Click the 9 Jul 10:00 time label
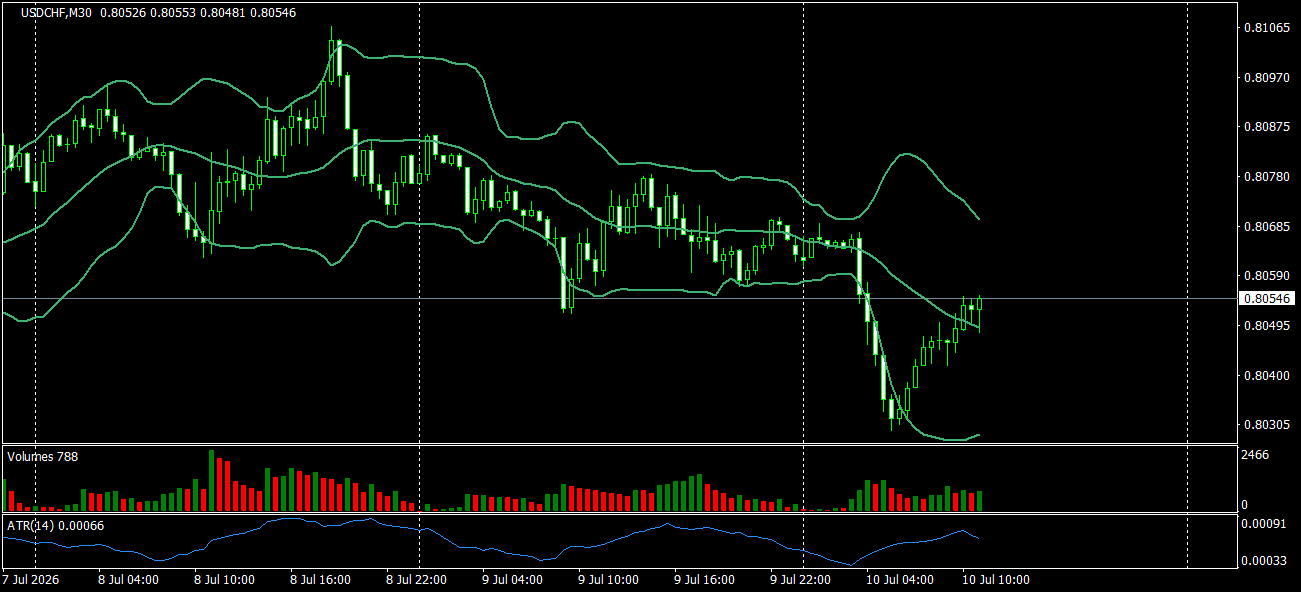The width and height of the screenshot is (1301, 592). click(x=608, y=580)
